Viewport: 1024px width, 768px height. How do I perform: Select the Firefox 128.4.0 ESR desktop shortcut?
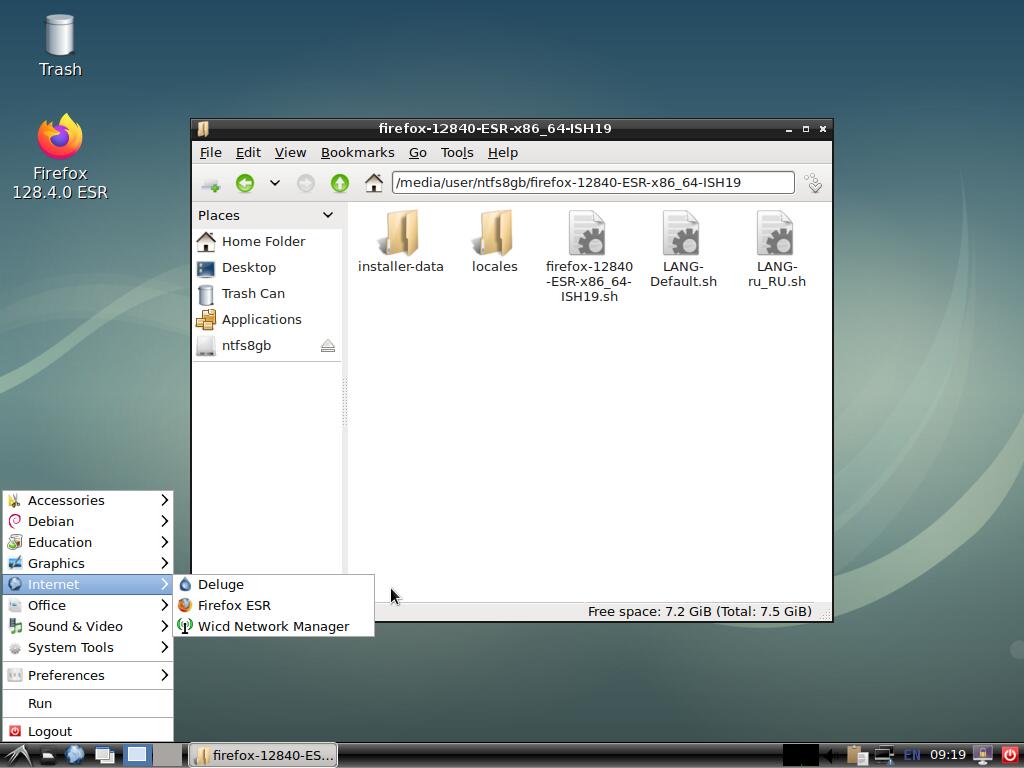coord(59,157)
